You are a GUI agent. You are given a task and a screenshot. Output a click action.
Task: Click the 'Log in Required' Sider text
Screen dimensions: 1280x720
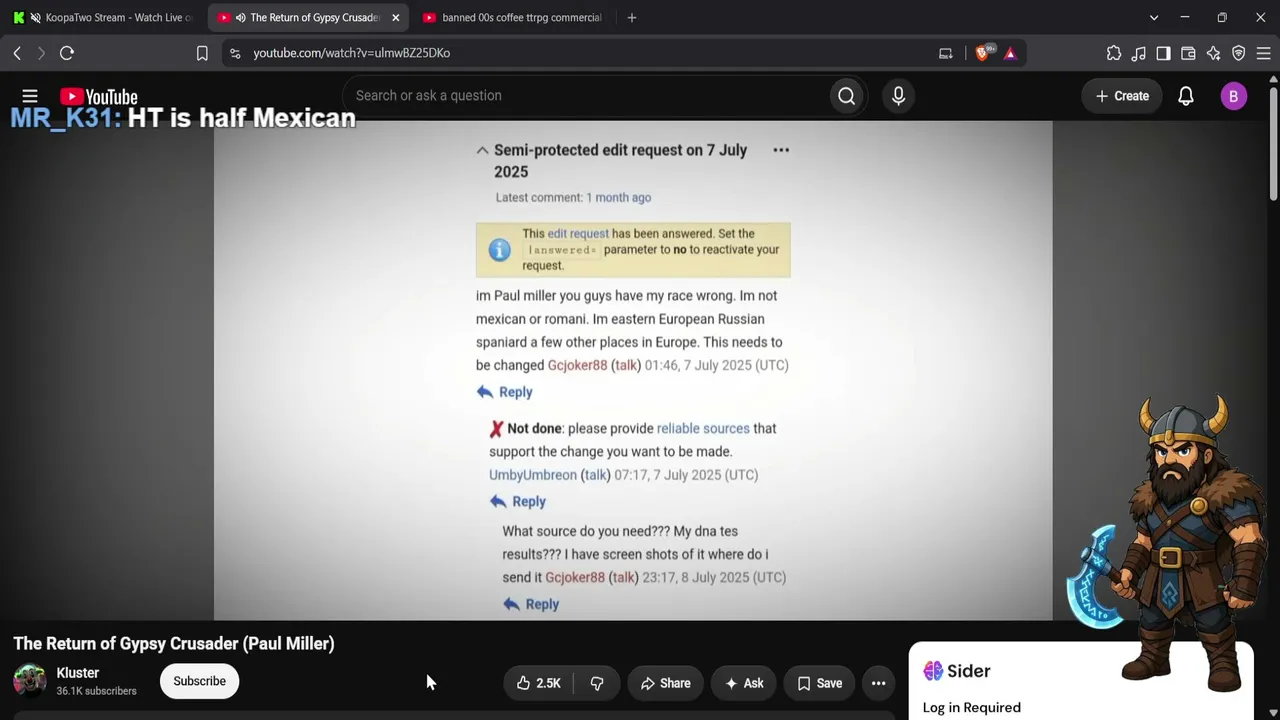[x=972, y=708]
